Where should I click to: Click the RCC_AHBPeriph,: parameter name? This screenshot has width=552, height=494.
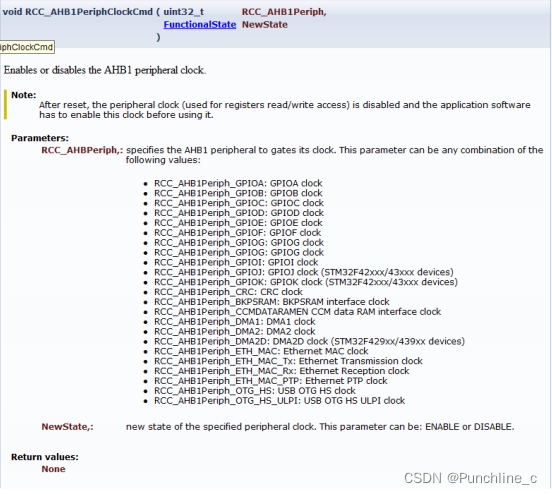[82, 150]
